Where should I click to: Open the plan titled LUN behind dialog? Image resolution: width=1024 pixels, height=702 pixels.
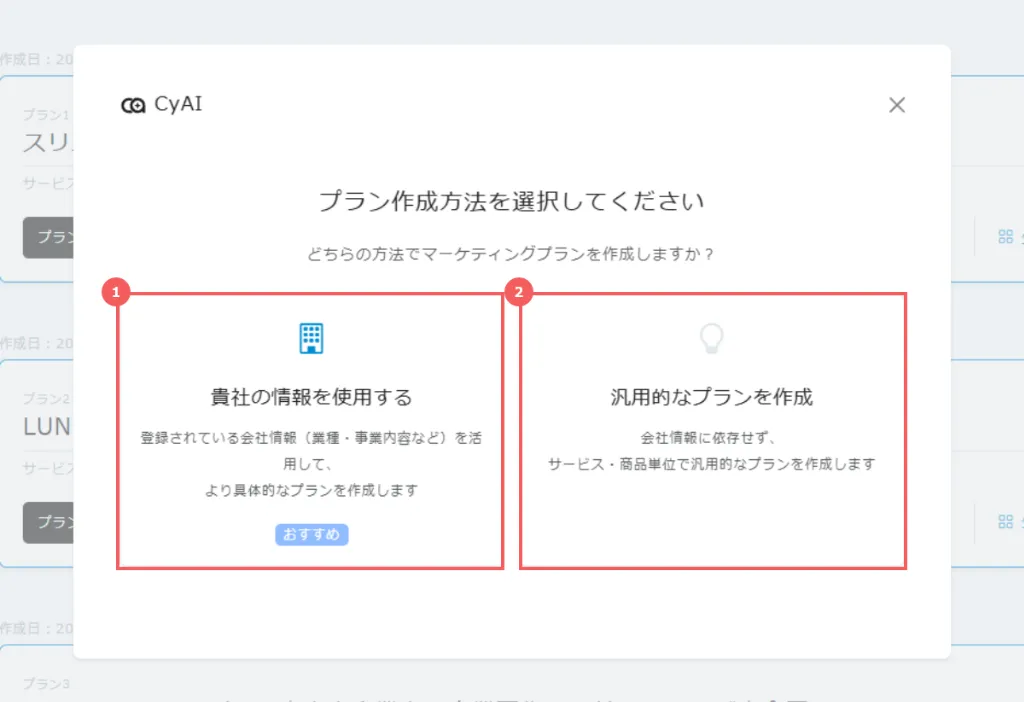coord(47,427)
